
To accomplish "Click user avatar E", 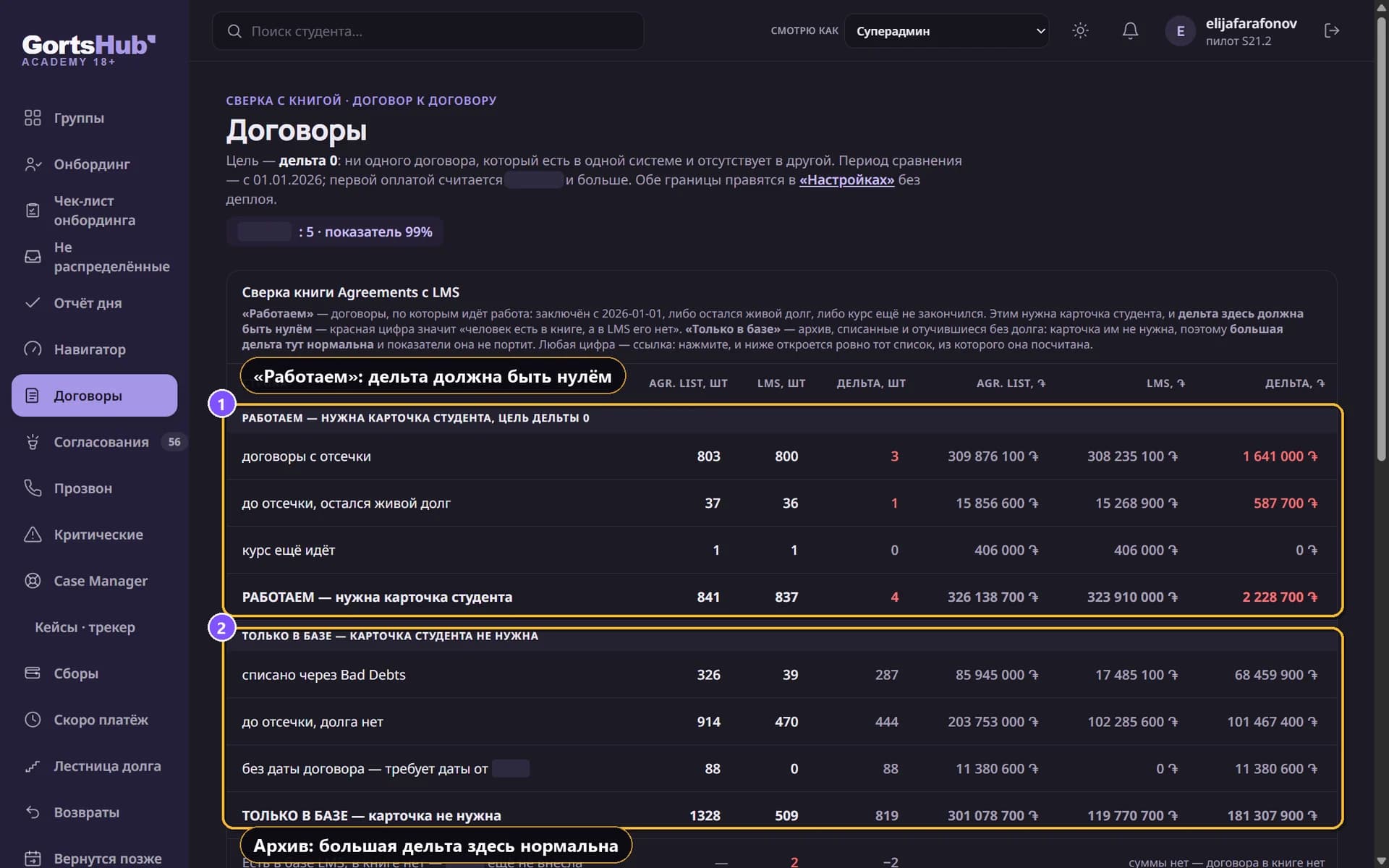I will click(1180, 31).
